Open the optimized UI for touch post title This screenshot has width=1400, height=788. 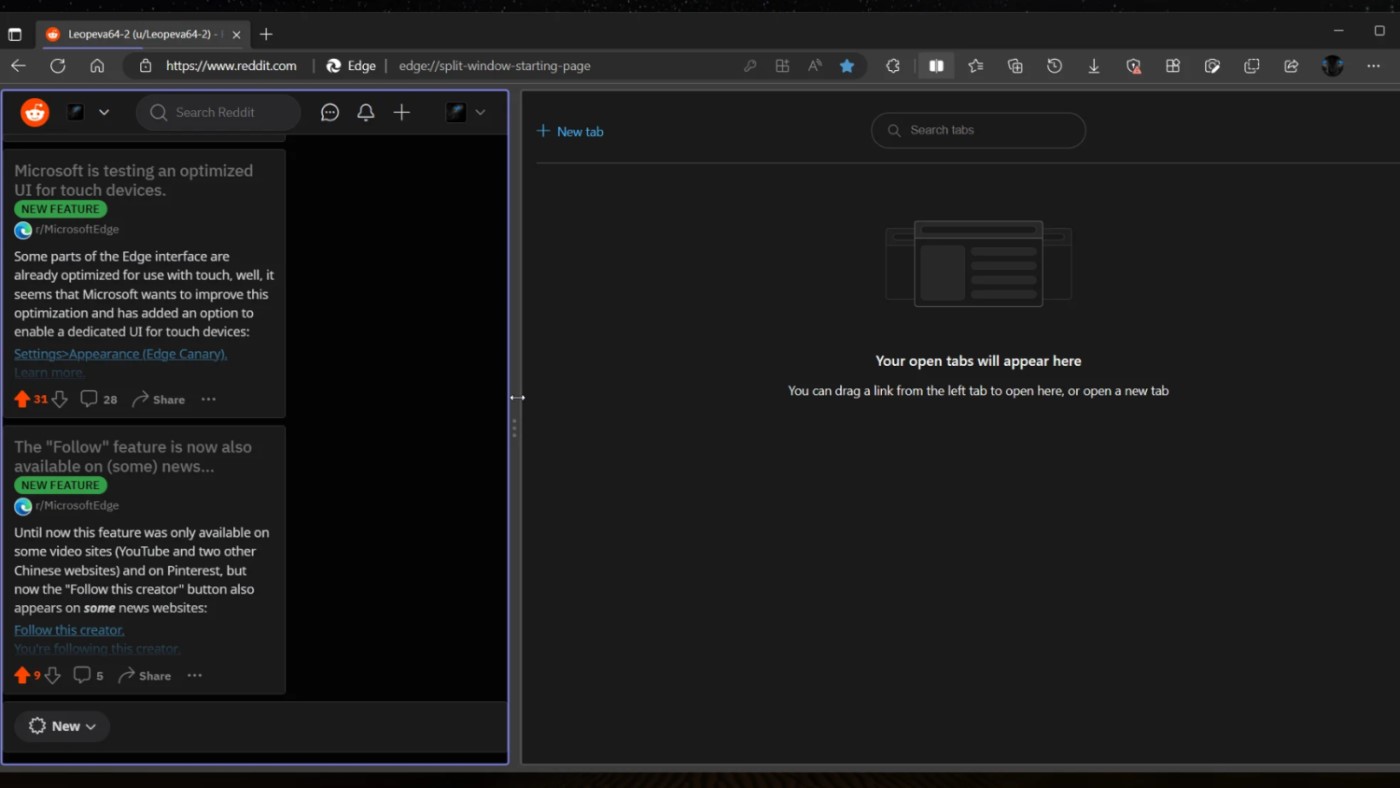[x=134, y=180]
